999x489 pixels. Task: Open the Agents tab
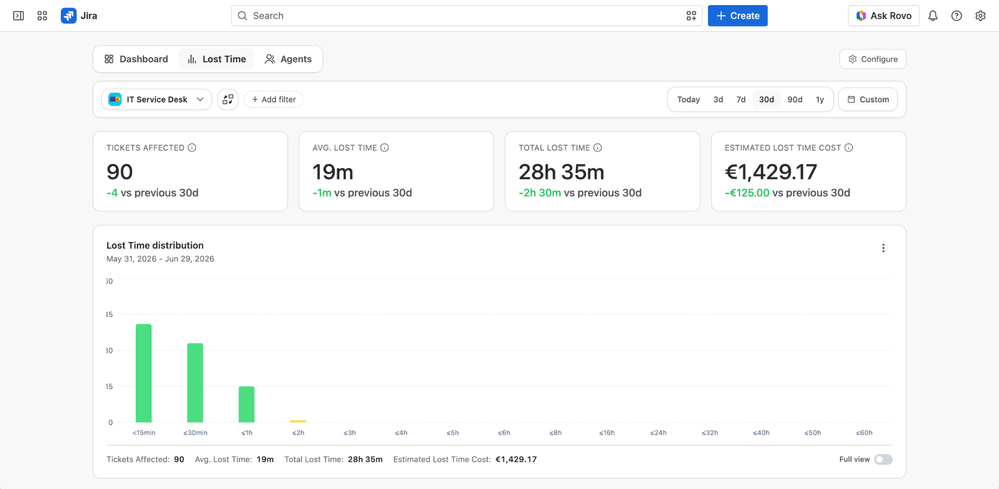pos(289,59)
